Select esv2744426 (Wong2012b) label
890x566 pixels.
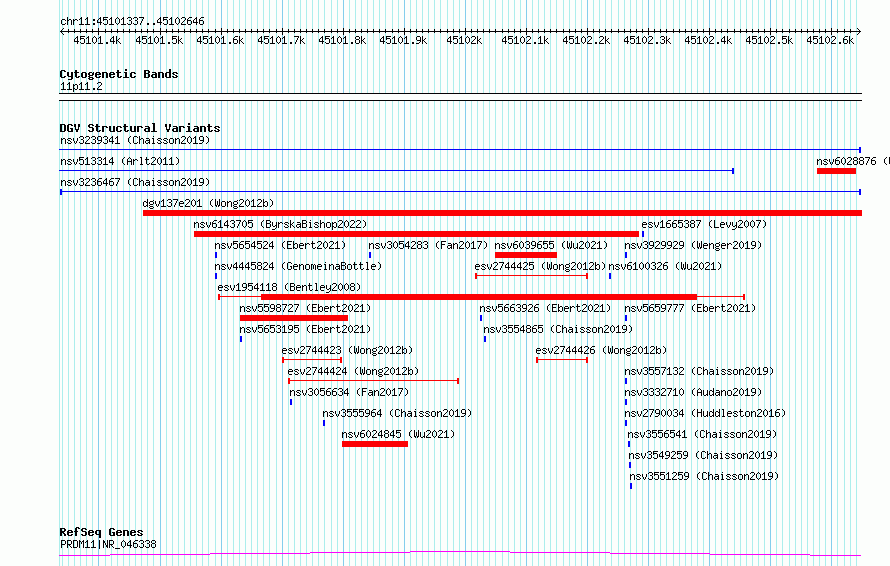pos(601,350)
